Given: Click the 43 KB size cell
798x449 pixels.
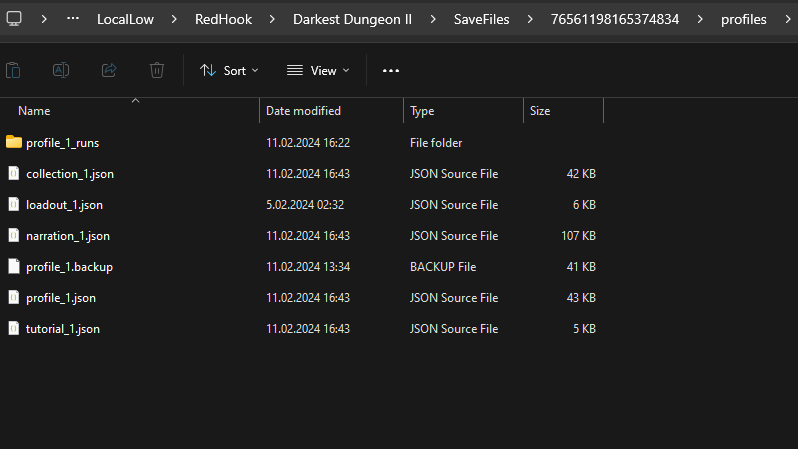Looking at the screenshot, I should coord(581,298).
